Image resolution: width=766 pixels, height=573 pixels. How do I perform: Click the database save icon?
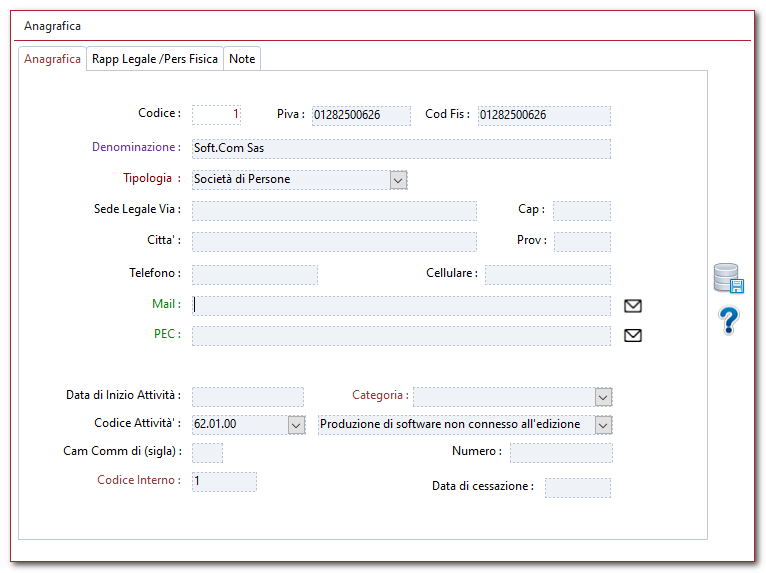(728, 278)
